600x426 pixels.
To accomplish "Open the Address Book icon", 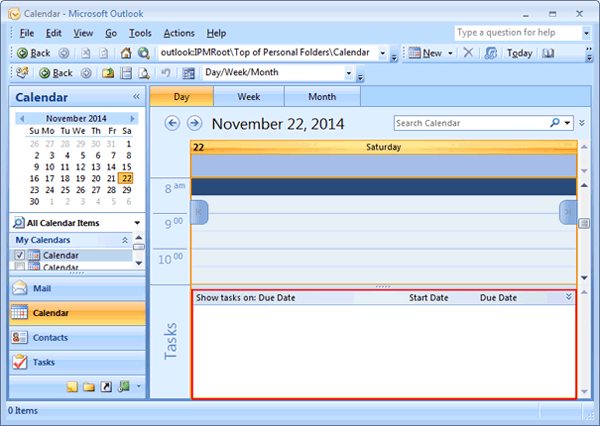I will click(548, 53).
